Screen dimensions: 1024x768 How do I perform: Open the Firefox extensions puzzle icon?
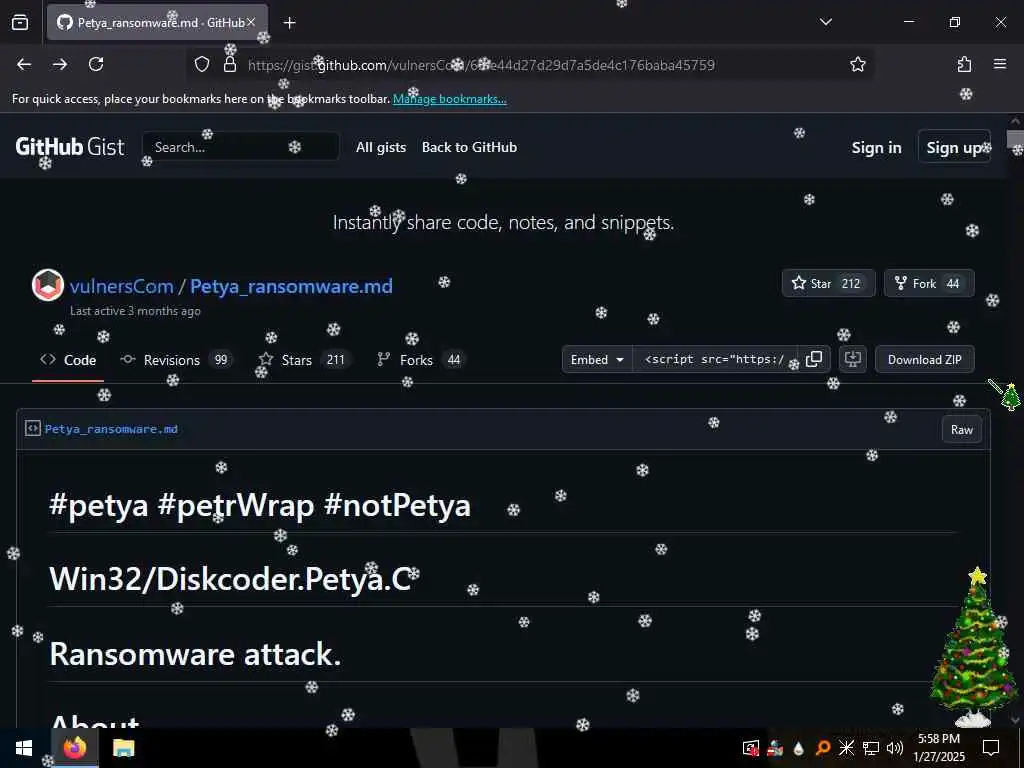click(964, 64)
